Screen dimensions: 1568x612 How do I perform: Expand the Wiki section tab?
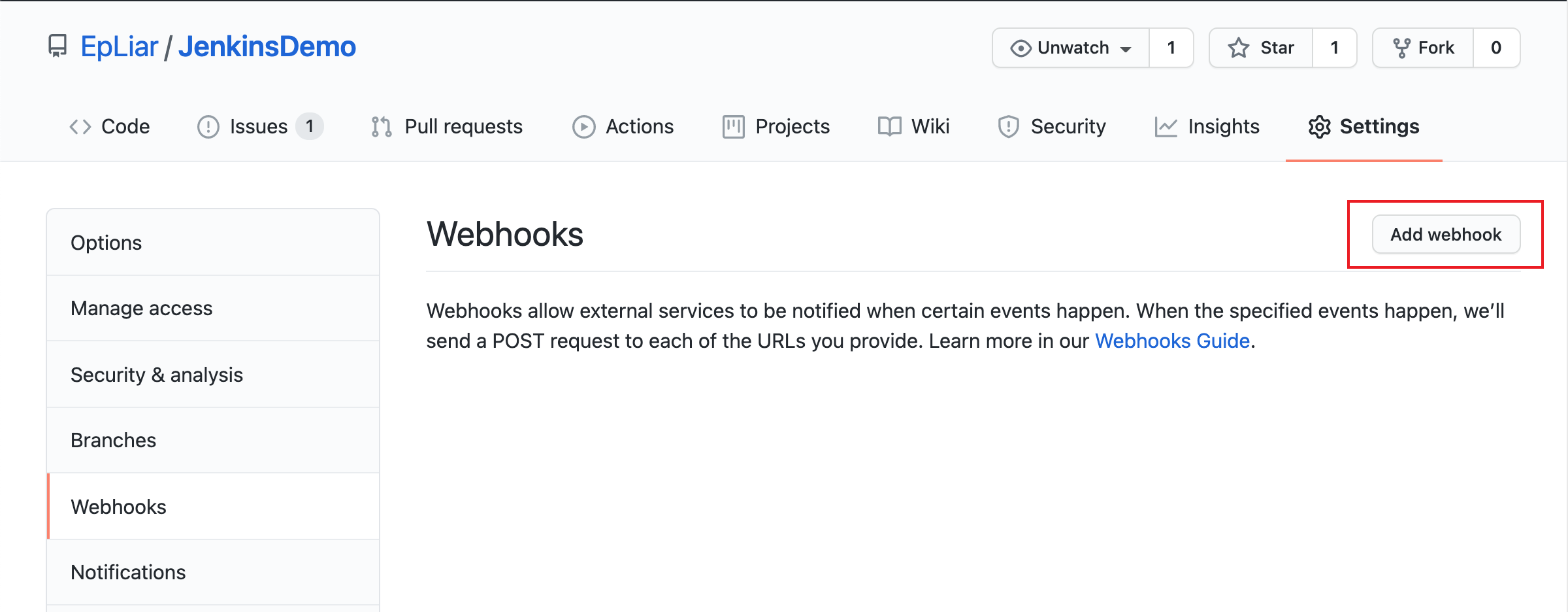tap(915, 126)
